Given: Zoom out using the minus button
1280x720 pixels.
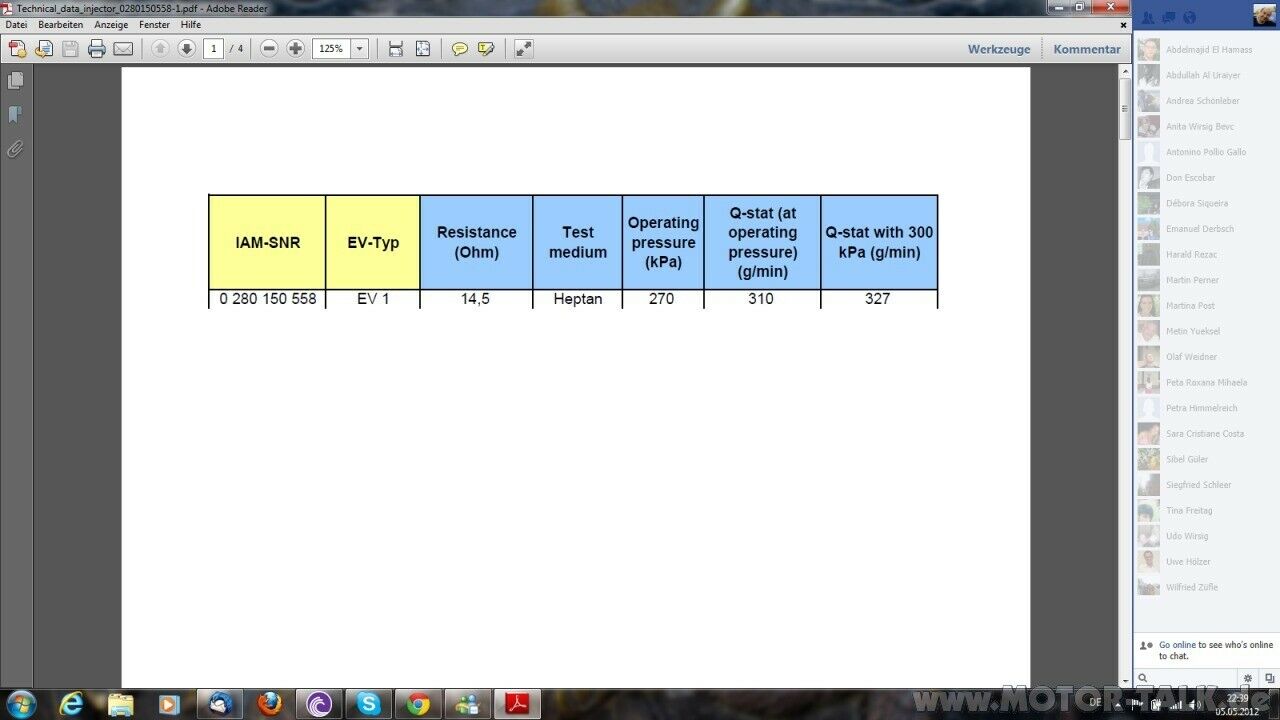Looking at the screenshot, I should click(x=269, y=49).
